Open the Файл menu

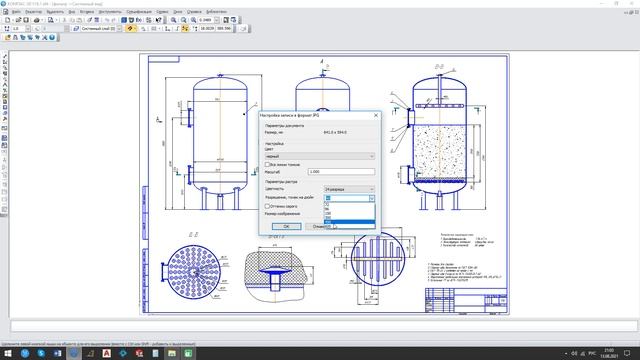click(x=16, y=12)
